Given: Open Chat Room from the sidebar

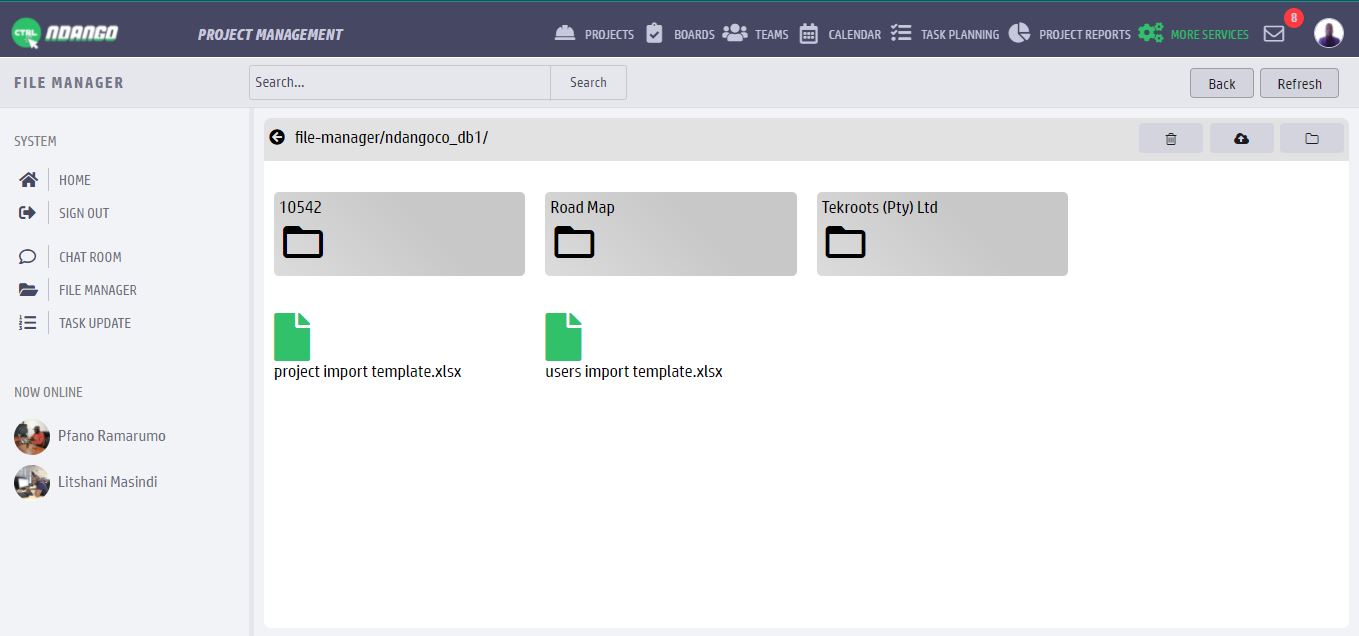Looking at the screenshot, I should point(90,257).
